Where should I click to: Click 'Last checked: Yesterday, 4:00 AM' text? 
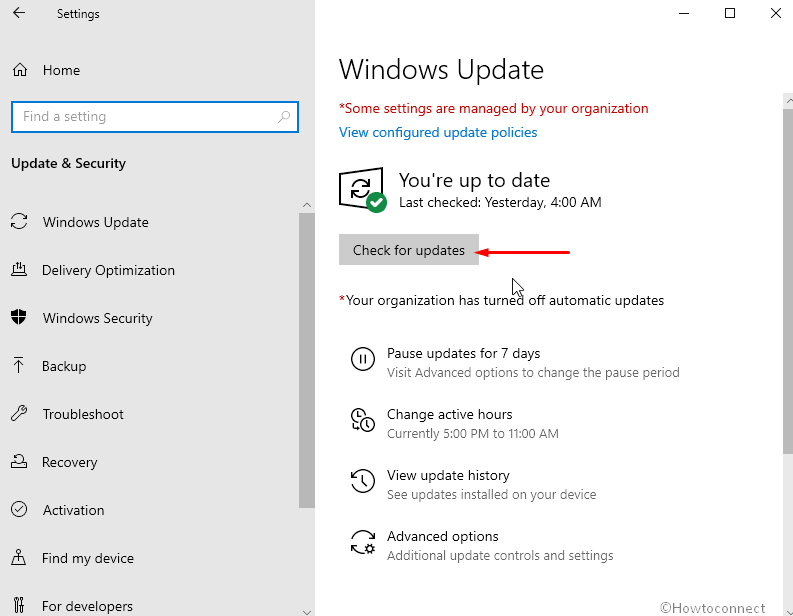click(x=500, y=202)
